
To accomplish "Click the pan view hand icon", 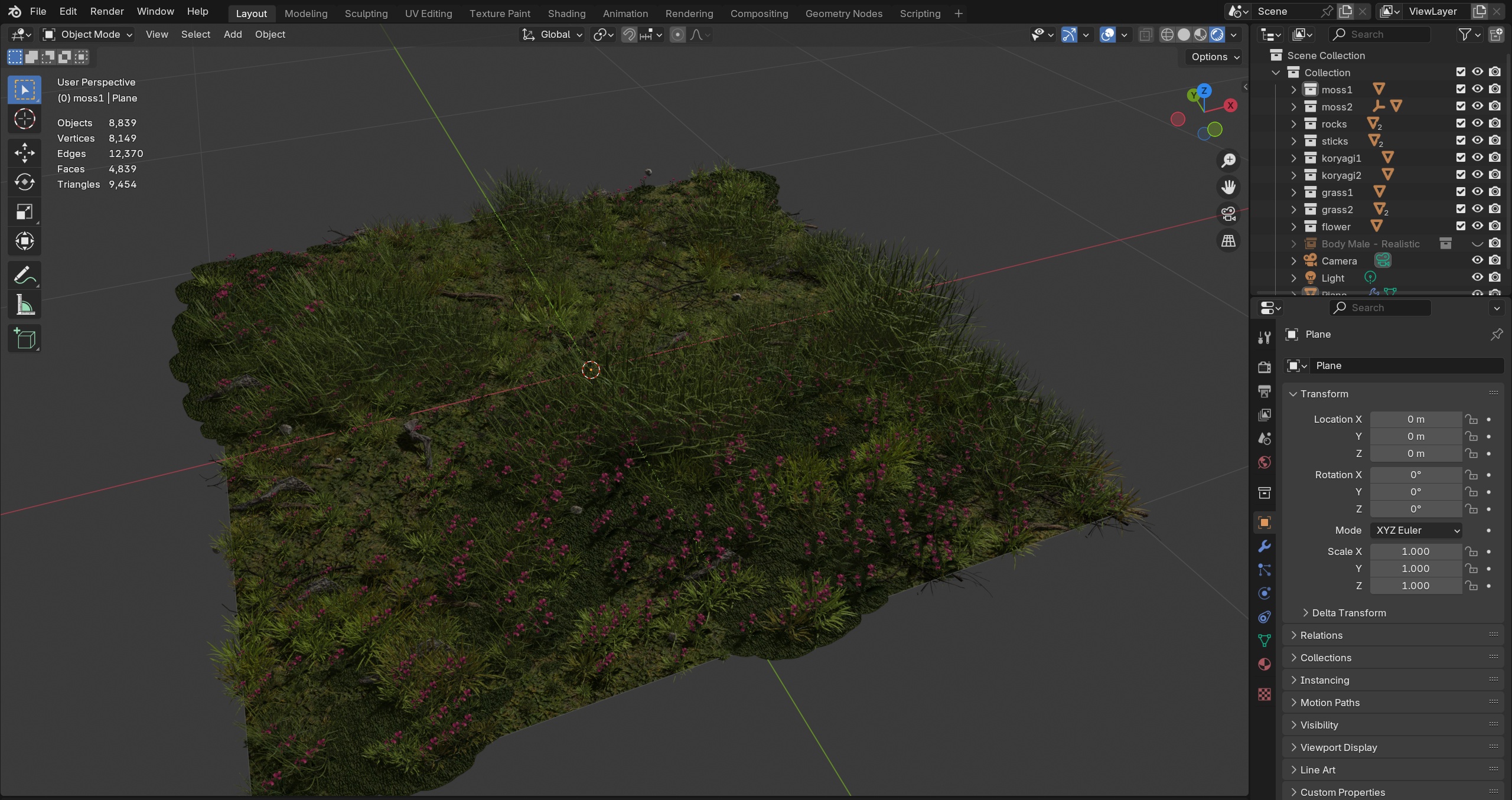I will 1228,187.
